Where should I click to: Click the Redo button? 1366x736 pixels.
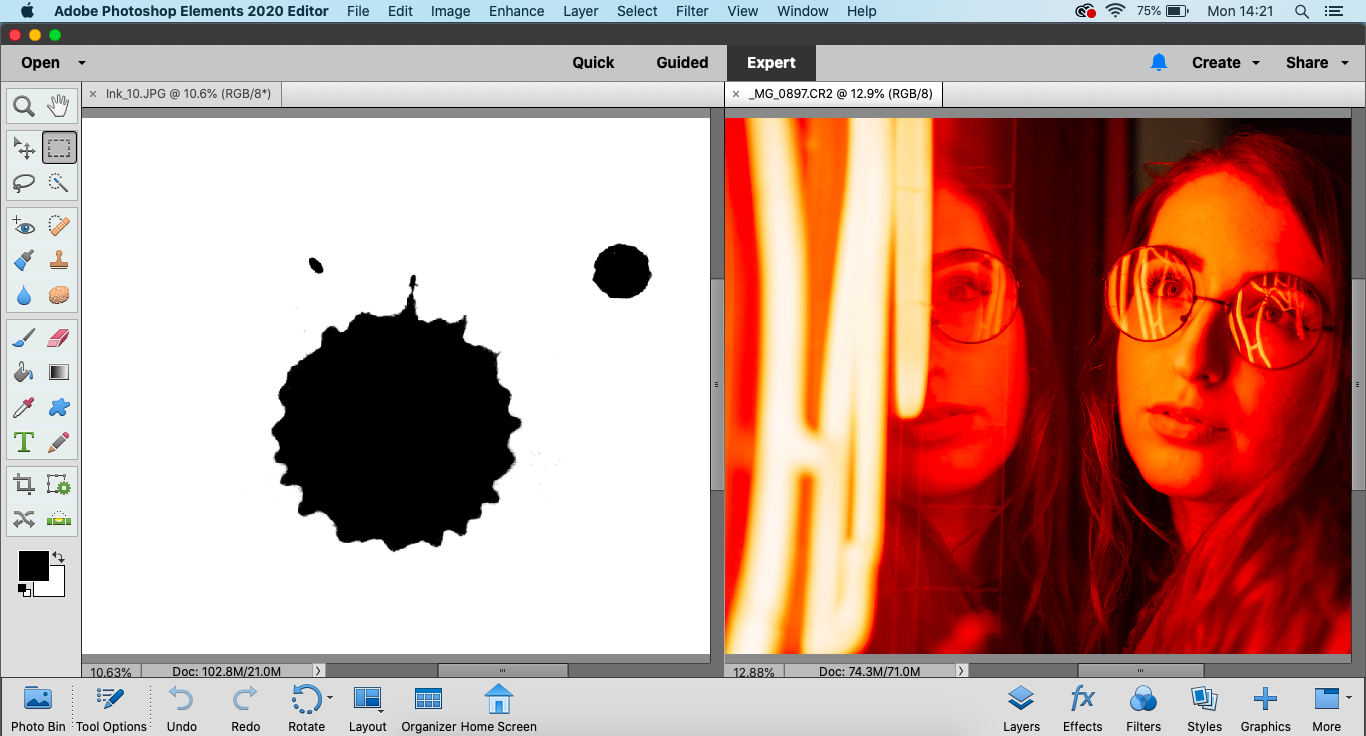coord(245,708)
